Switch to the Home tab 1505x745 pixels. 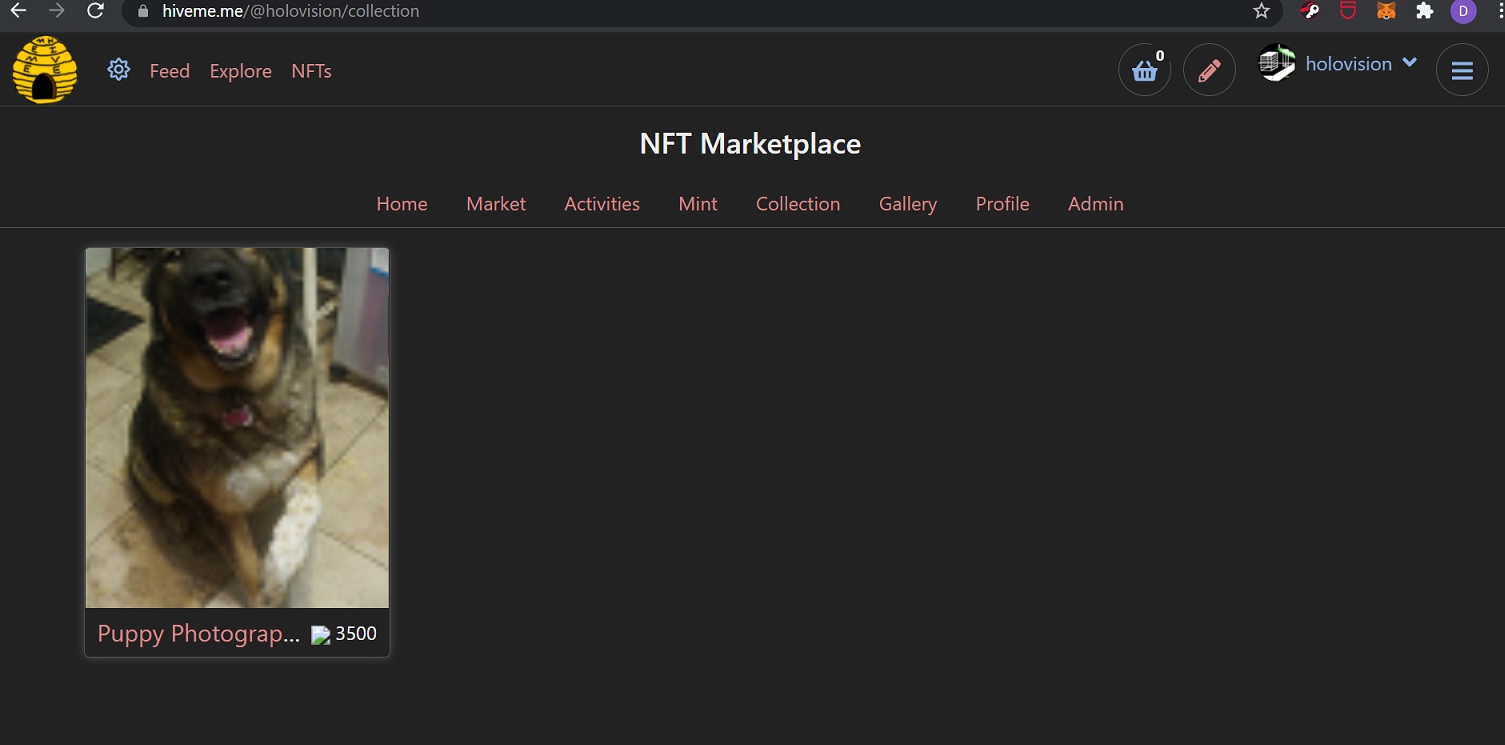point(402,203)
